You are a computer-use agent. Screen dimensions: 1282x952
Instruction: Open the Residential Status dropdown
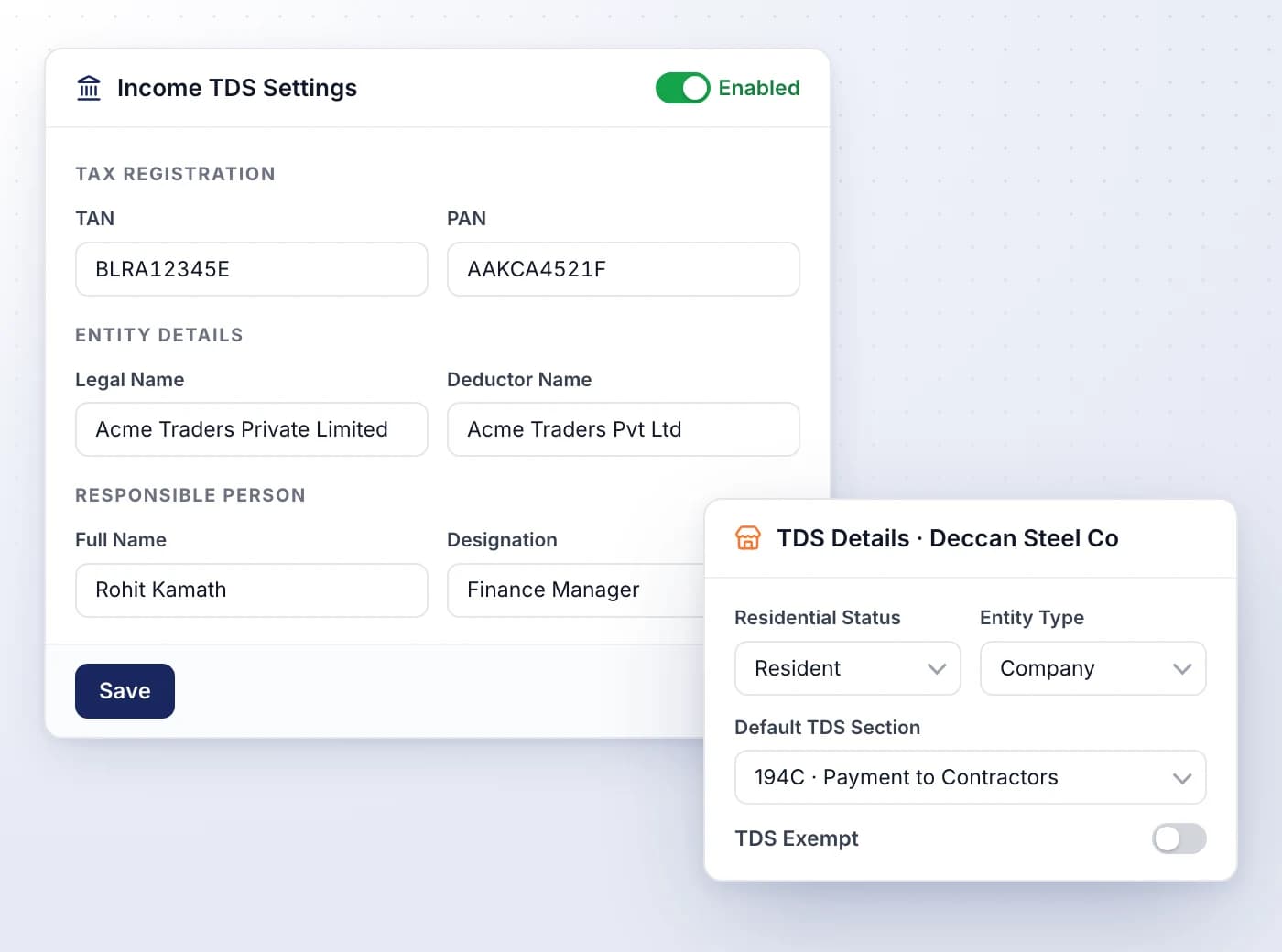[848, 668]
